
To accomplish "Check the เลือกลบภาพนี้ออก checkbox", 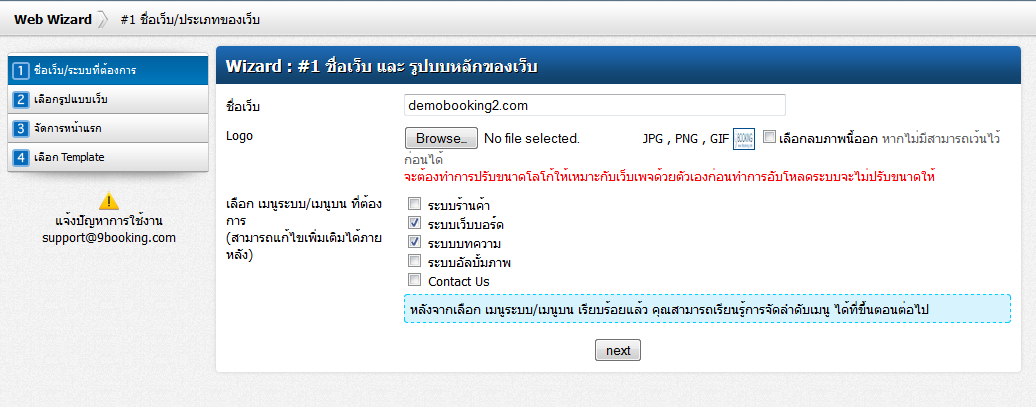I will point(768,137).
